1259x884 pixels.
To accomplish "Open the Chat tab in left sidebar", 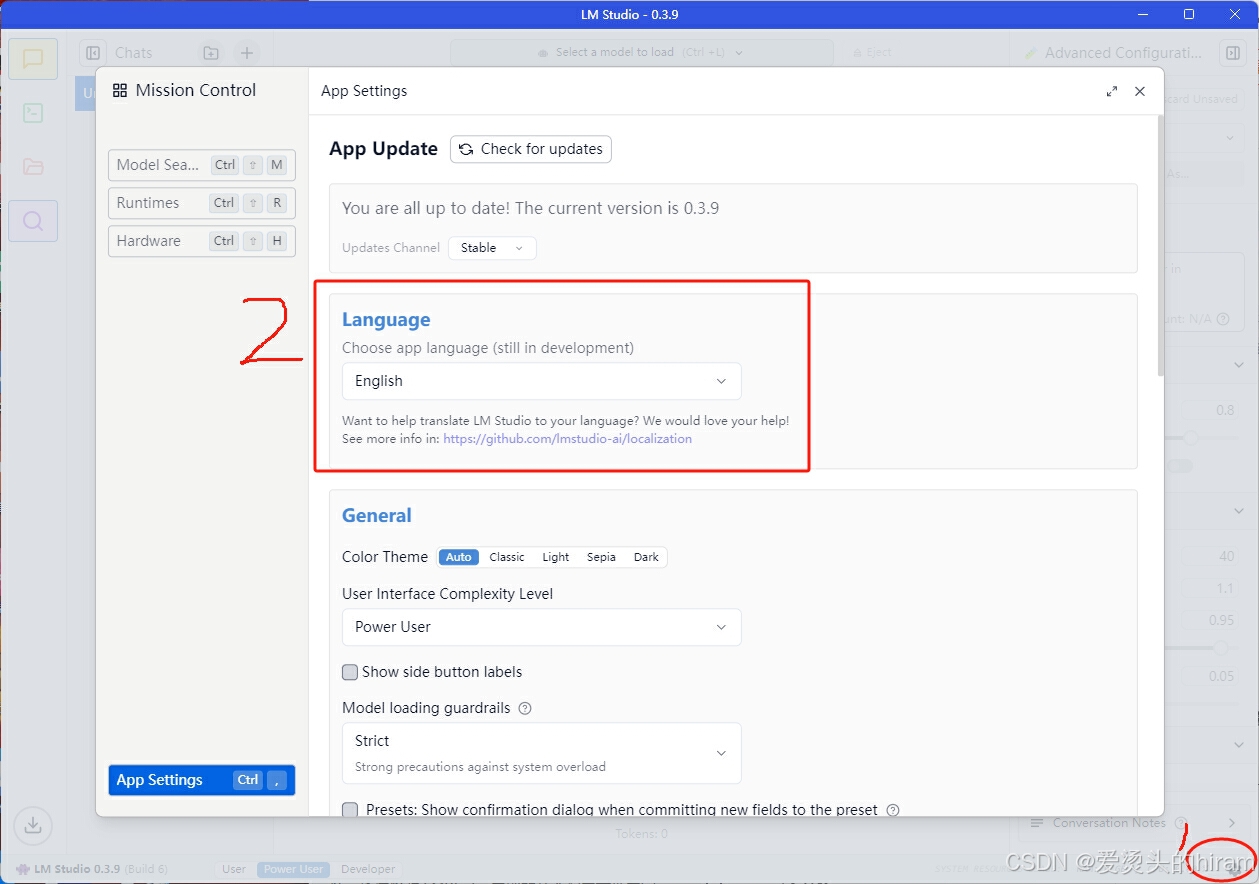I will coord(33,59).
